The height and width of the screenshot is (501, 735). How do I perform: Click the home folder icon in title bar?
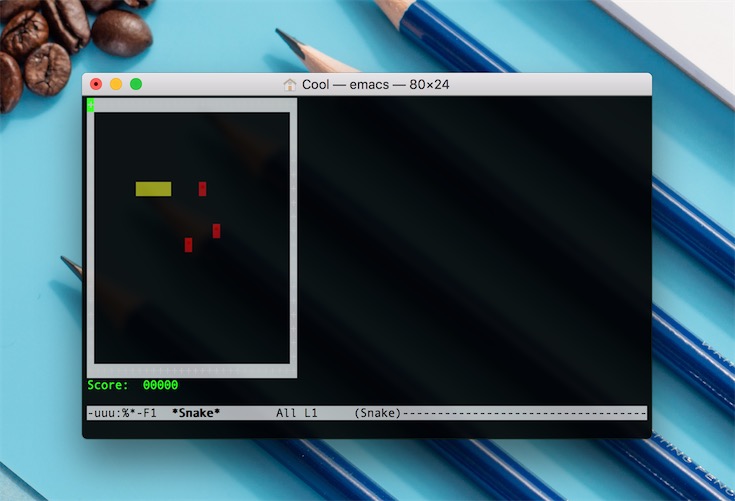[290, 85]
